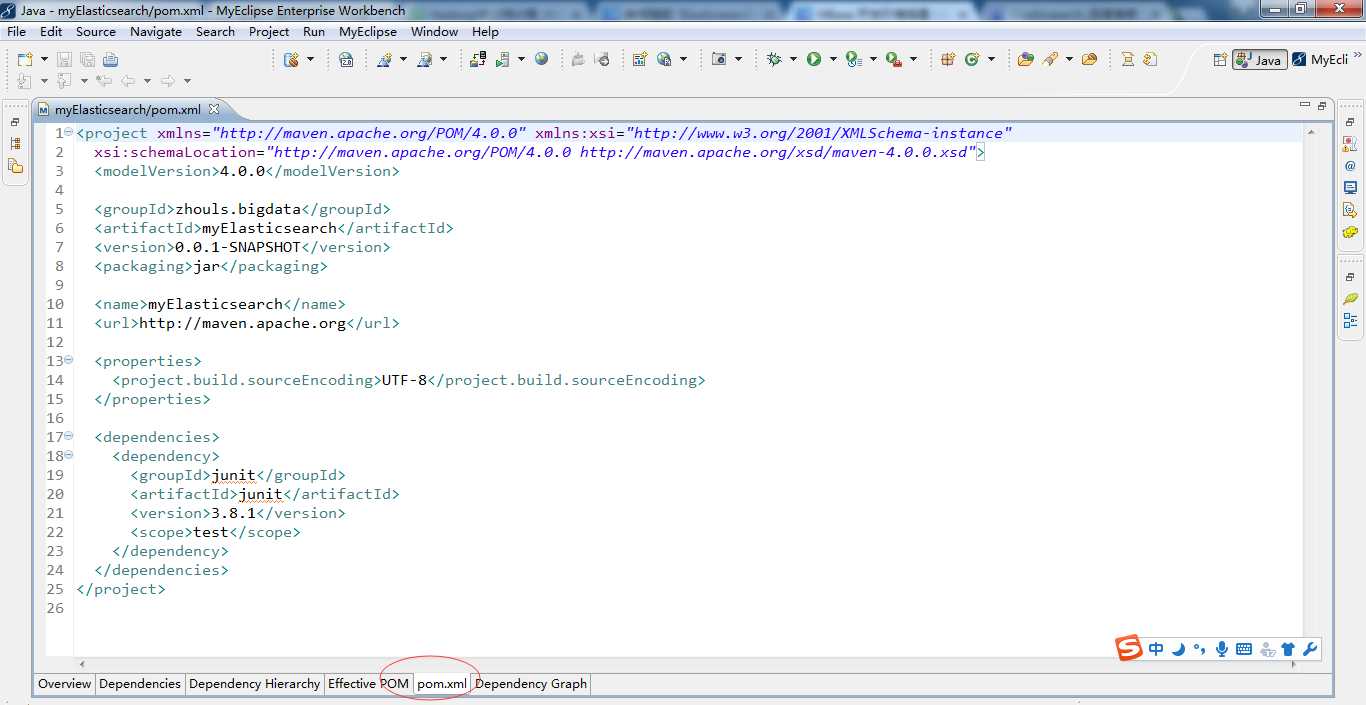This screenshot has height=705, width=1366.
Task: Click the Run Last Tool with toolbox icon
Action: pos(894,60)
